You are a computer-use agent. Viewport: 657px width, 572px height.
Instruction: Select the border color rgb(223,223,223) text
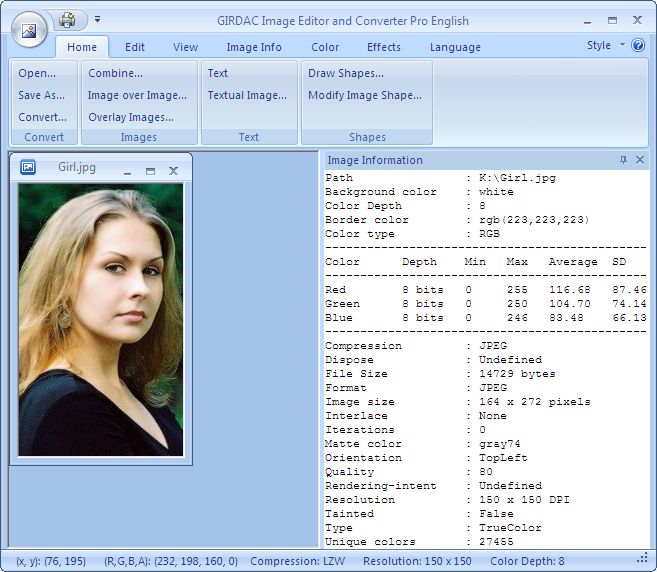(534, 220)
